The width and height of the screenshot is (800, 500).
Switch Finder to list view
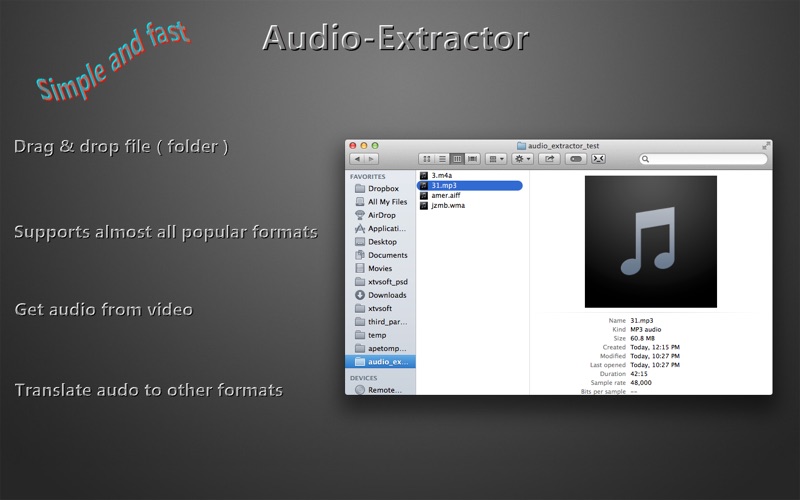pyautogui.click(x=442, y=159)
